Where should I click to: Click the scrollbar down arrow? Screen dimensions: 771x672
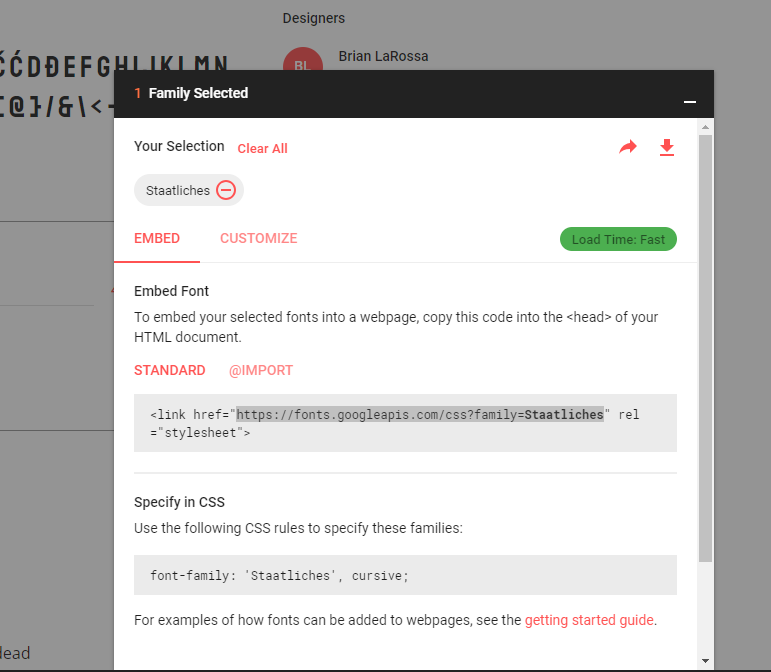click(x=705, y=661)
